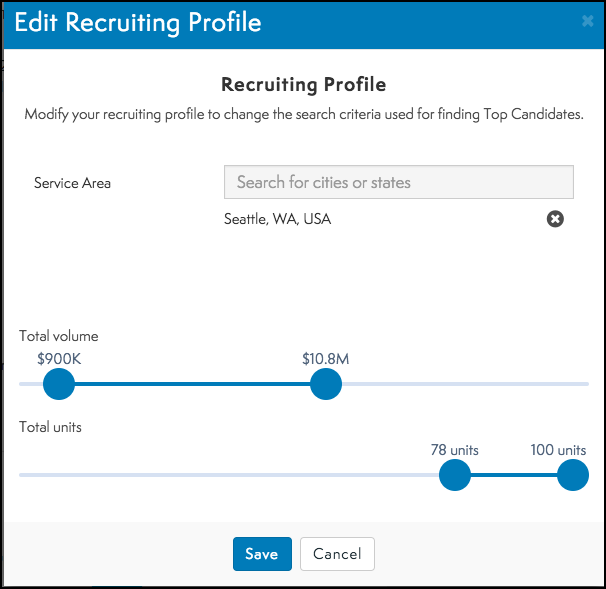Click the Total units label
Screen dimensions: 606x589
pyautogui.click(x=50, y=427)
